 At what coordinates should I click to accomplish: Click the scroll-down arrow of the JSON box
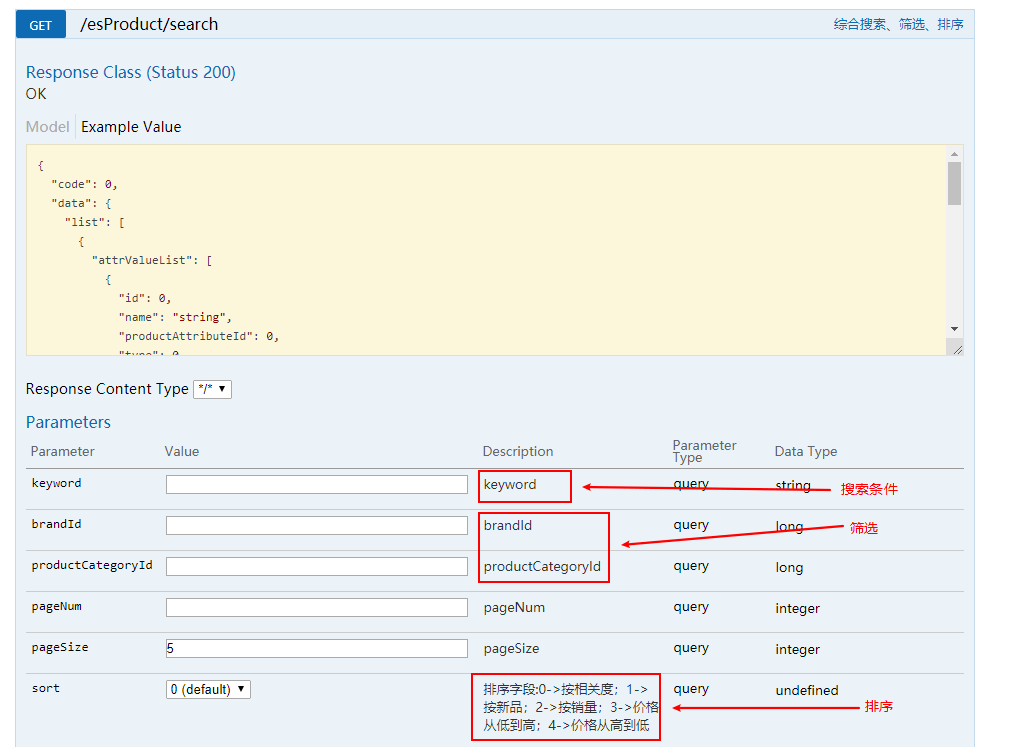click(x=955, y=329)
